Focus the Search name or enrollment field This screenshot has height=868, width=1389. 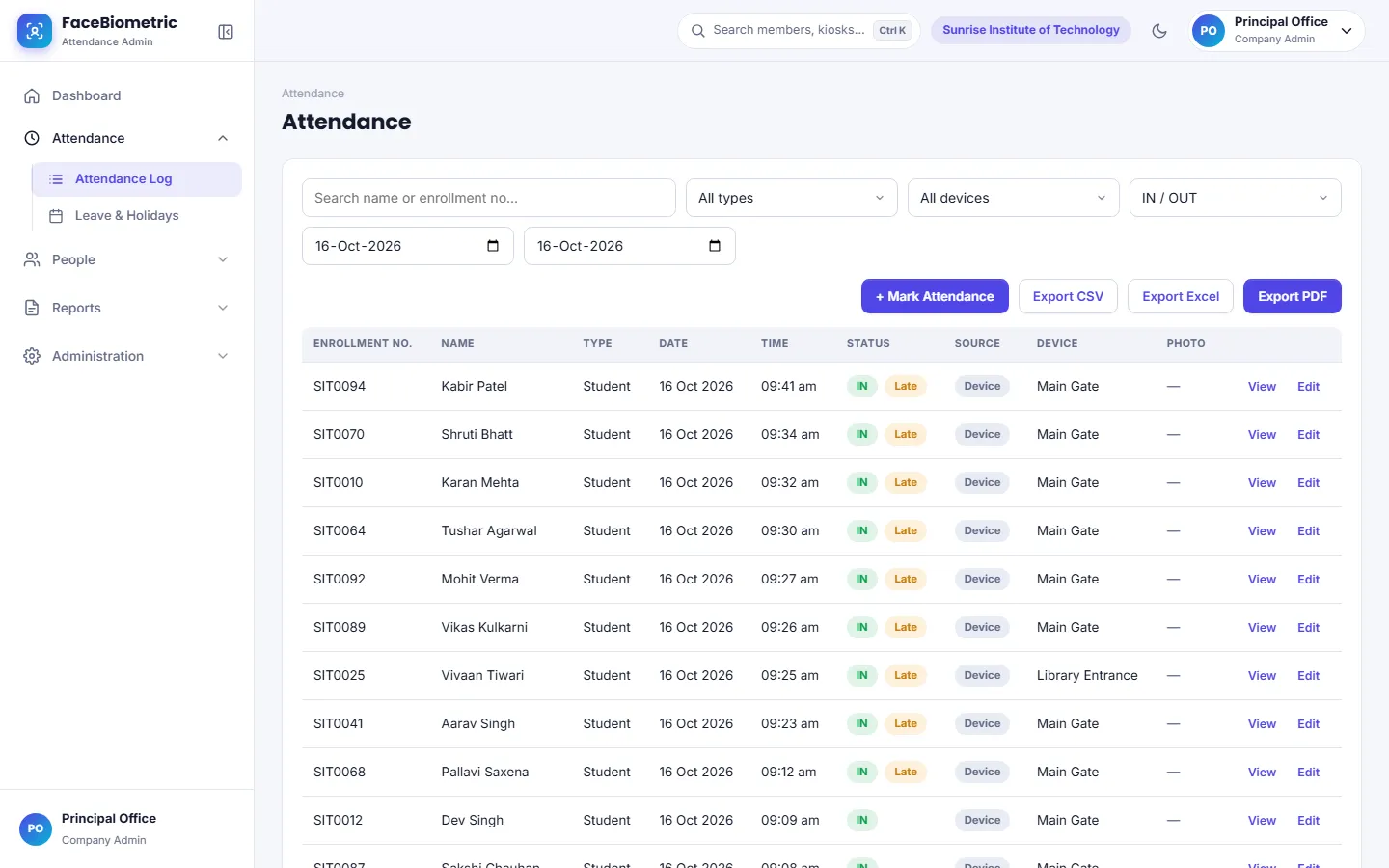pyautogui.click(x=489, y=198)
